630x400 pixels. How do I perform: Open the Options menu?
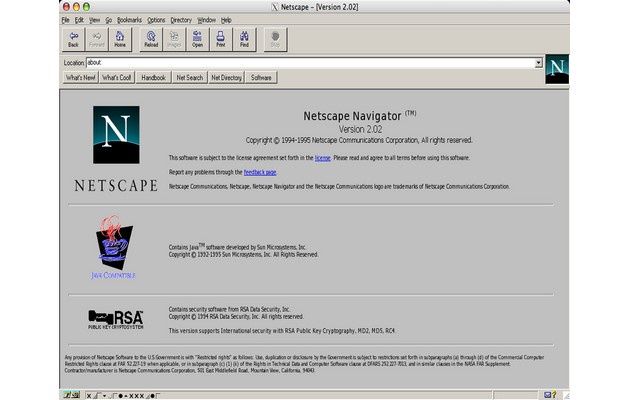tap(156, 20)
